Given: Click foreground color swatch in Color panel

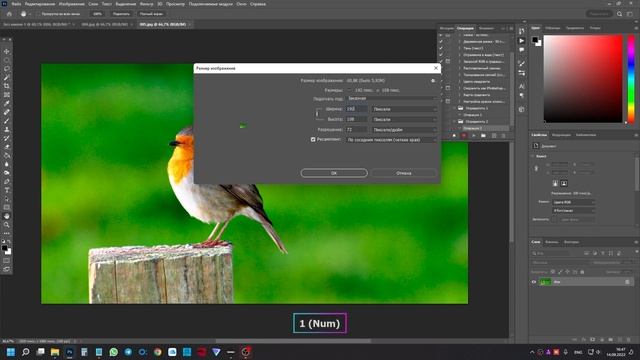Looking at the screenshot, I should 535,40.
